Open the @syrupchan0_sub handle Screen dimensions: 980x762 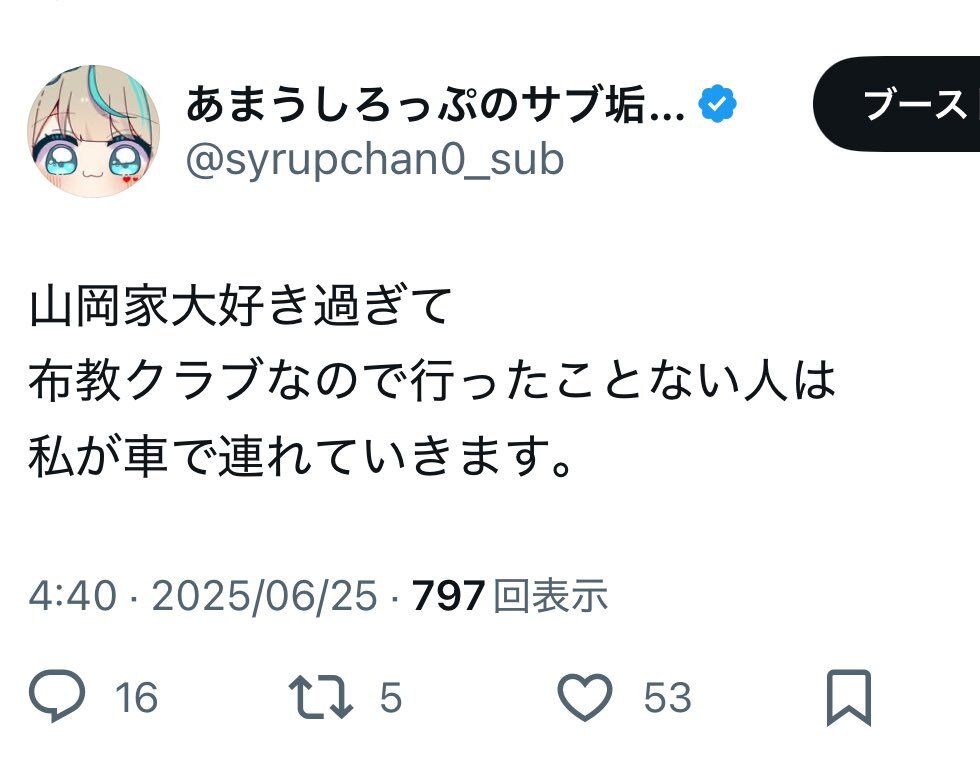pyautogui.click(x=375, y=159)
